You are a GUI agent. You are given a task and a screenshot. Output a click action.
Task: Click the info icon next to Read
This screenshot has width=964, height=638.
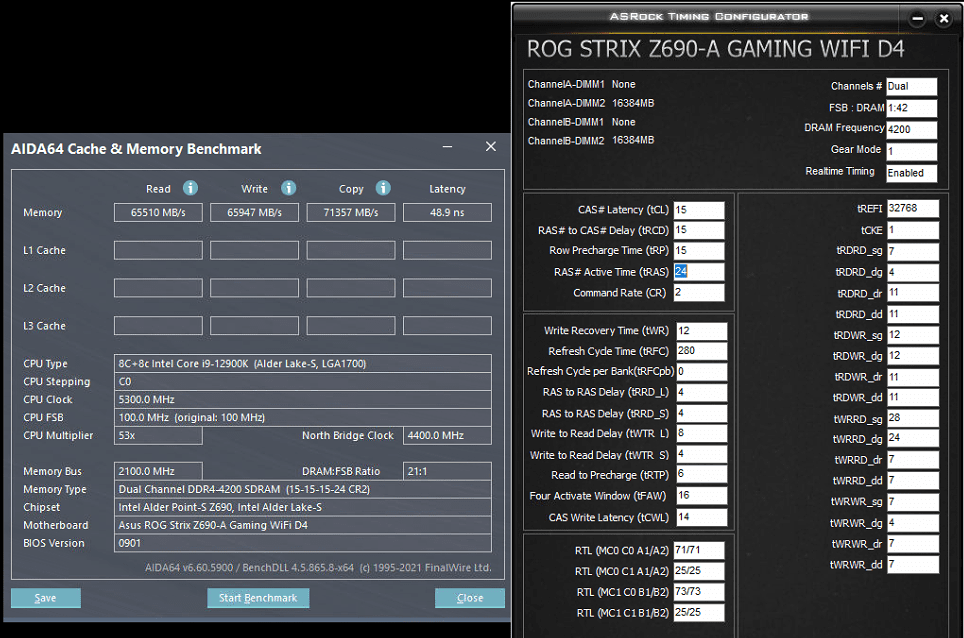tap(191, 188)
